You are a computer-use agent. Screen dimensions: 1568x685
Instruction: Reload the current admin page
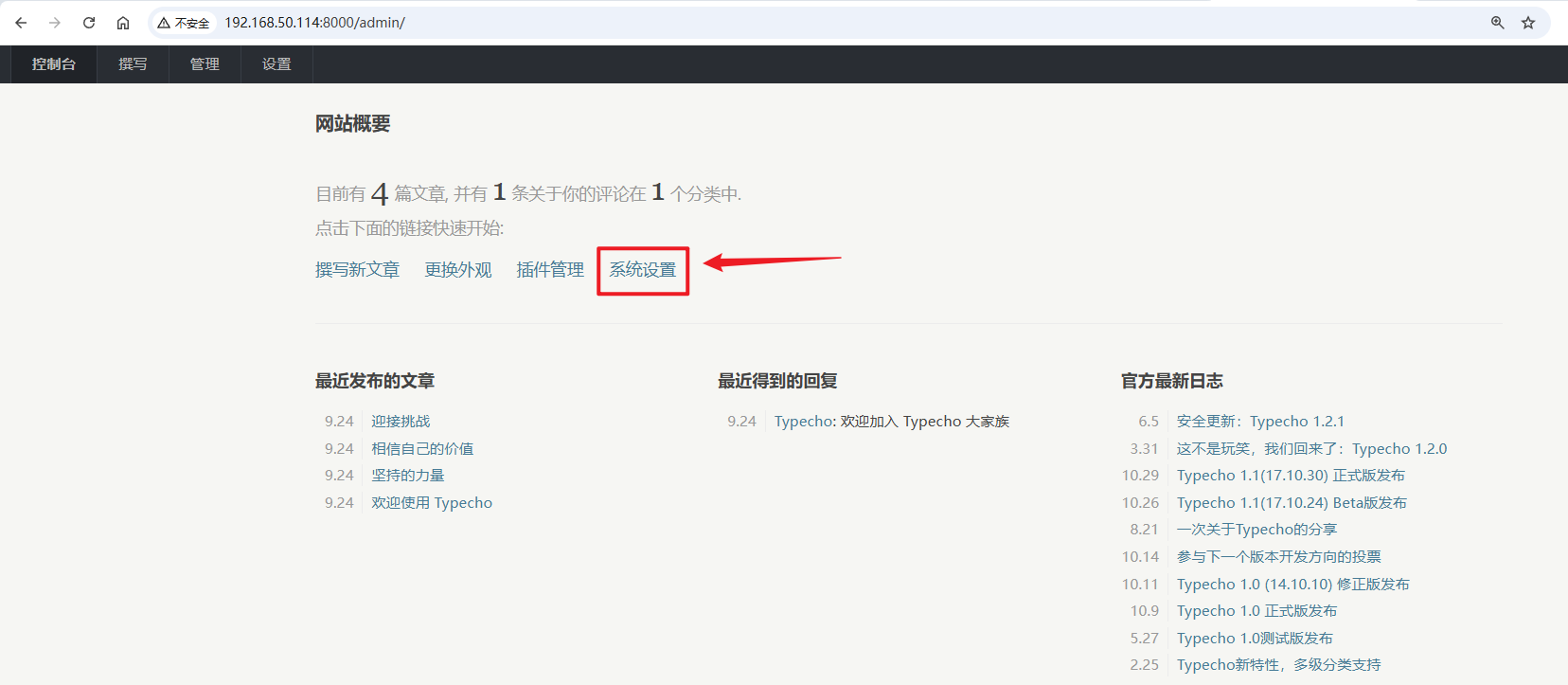[x=89, y=23]
